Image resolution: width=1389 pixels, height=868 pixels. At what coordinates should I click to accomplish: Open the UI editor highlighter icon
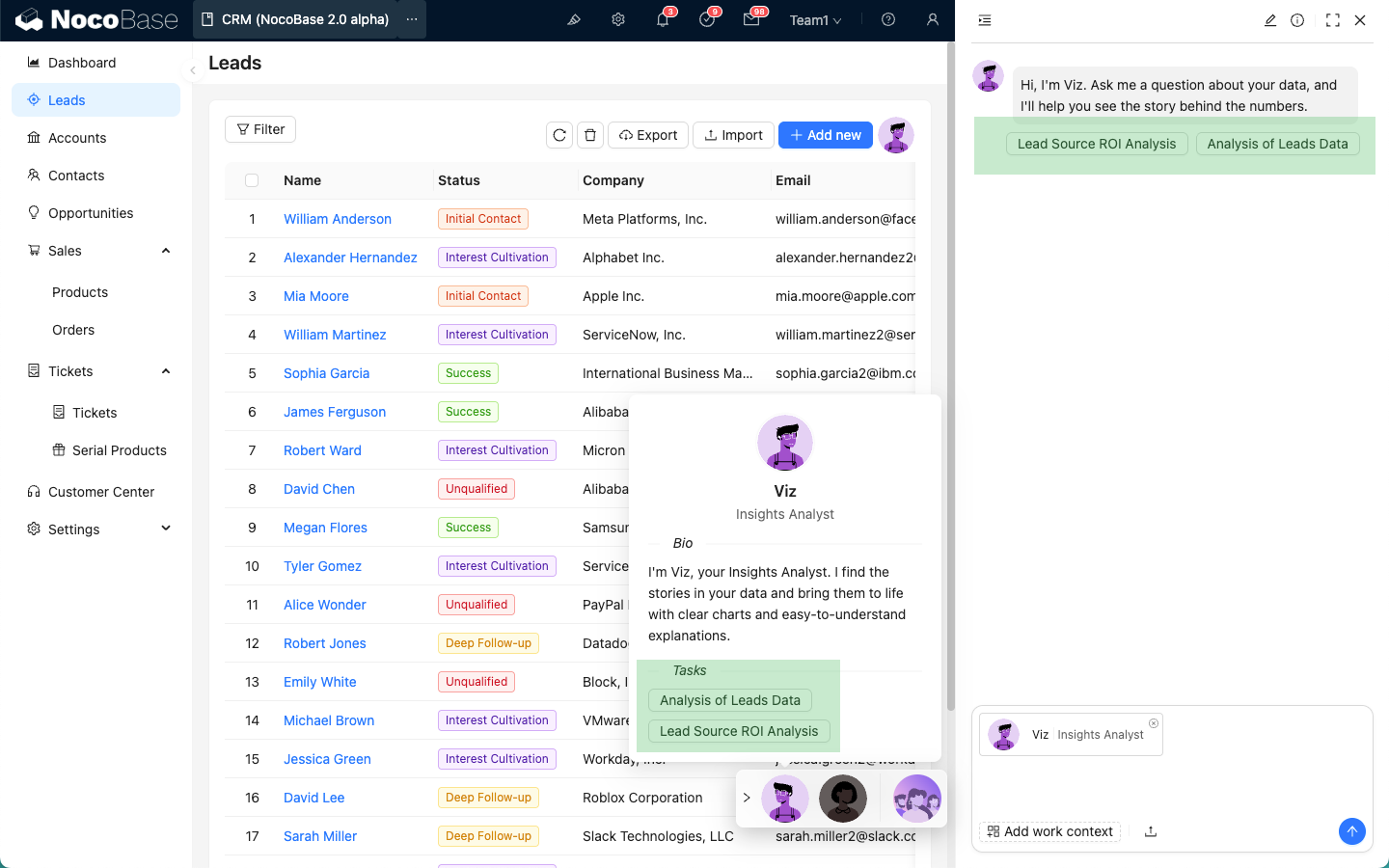pyautogui.click(x=574, y=19)
